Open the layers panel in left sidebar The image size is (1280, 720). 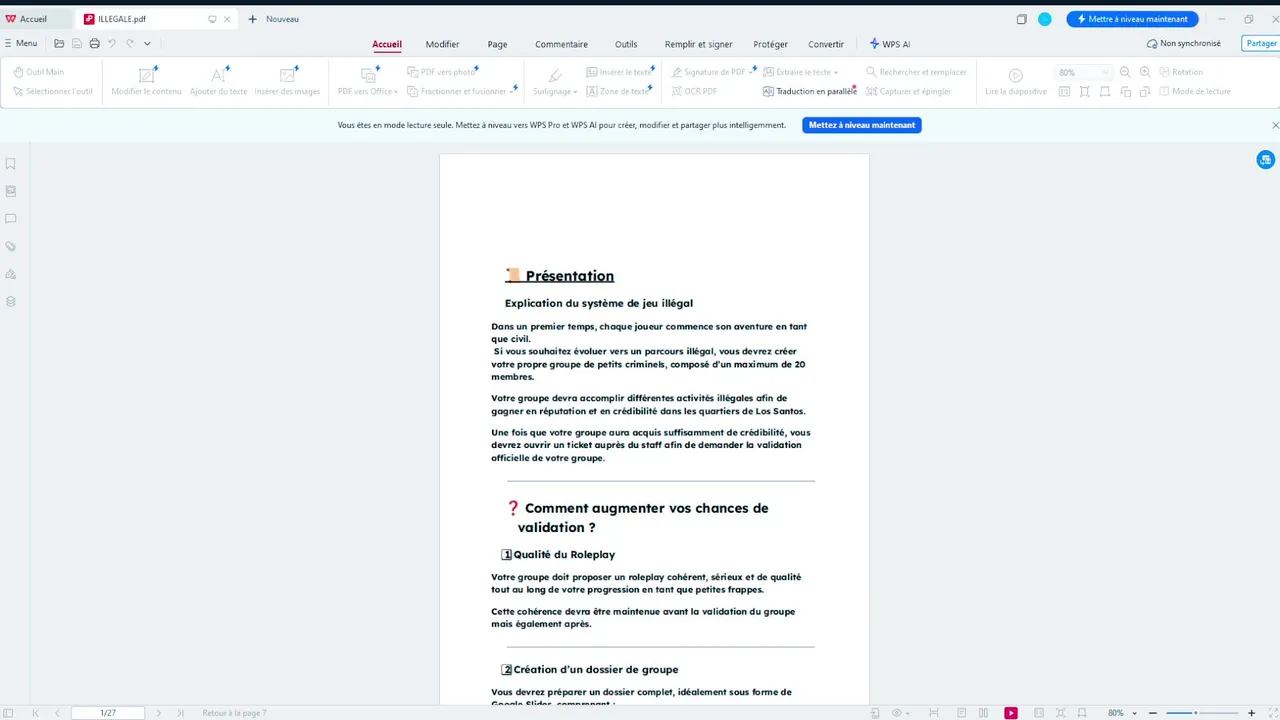tap(11, 301)
